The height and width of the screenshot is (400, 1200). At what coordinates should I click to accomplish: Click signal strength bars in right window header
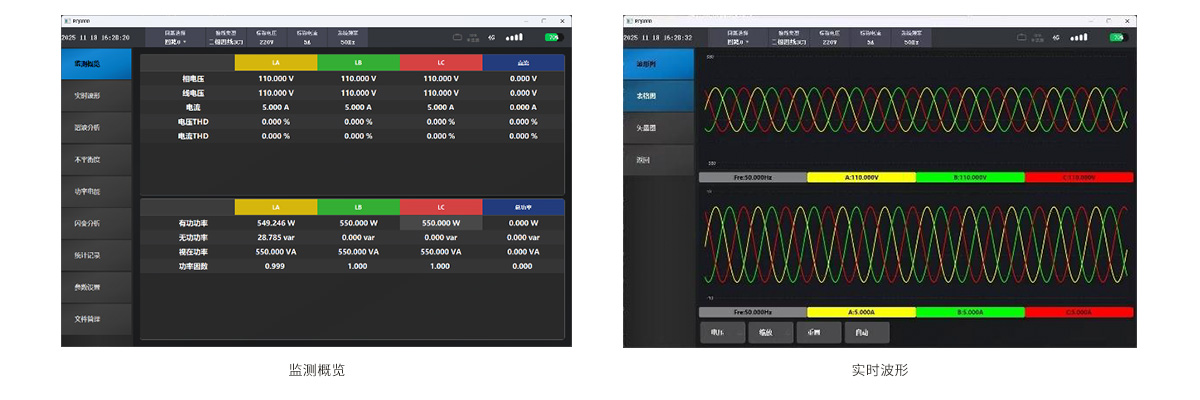pyautogui.click(x=1079, y=37)
